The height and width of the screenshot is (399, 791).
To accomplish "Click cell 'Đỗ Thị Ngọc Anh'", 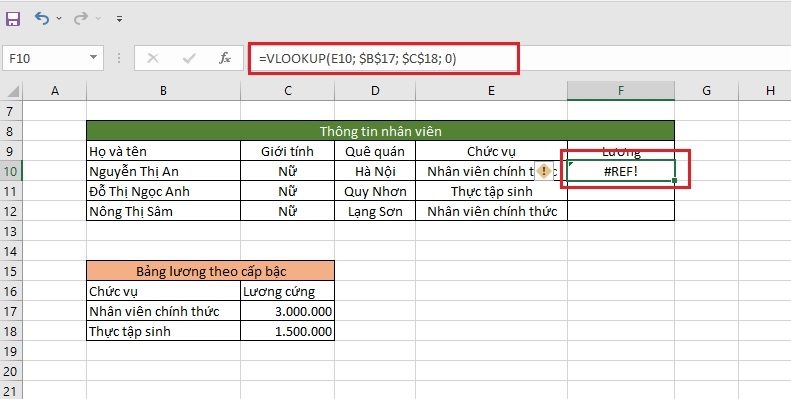I will 163,191.
